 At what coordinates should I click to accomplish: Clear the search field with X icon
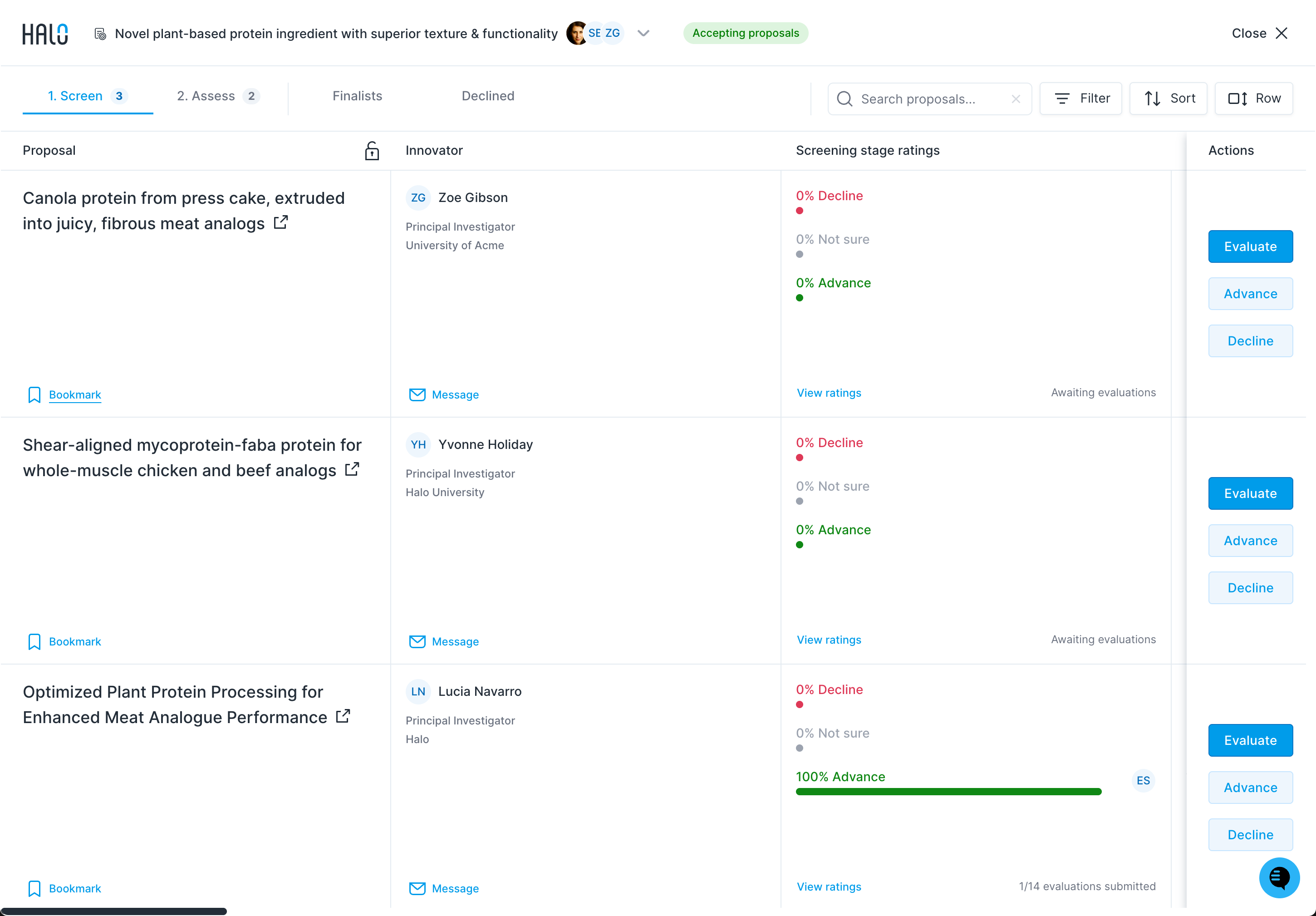point(1016,98)
